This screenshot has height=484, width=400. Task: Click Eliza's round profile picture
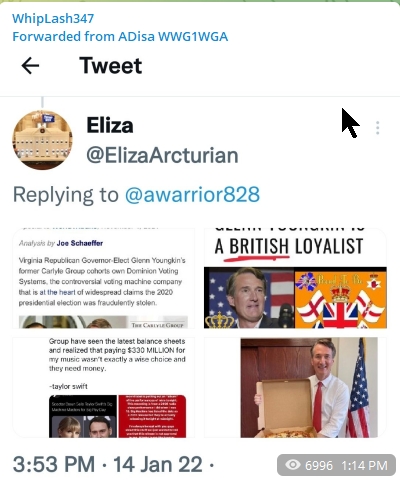[42, 140]
